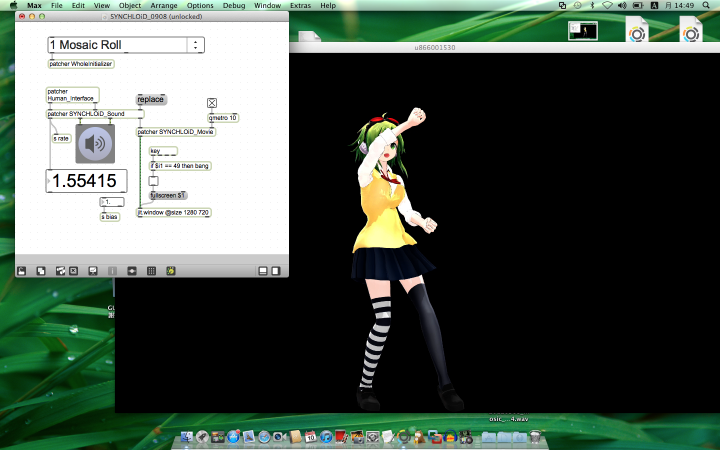Viewport: 720px width, 450px height.
Task: Open Finder from the Dock
Action: (186, 437)
